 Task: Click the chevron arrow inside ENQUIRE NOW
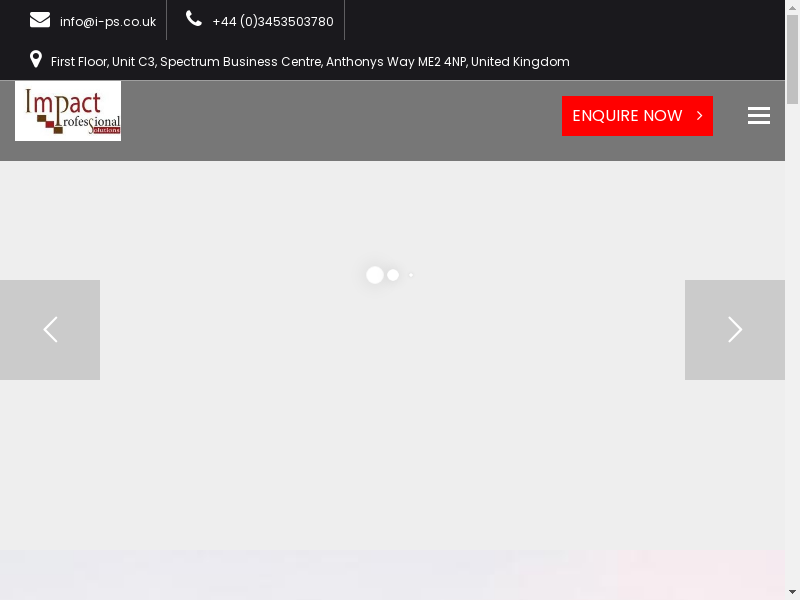(699, 116)
